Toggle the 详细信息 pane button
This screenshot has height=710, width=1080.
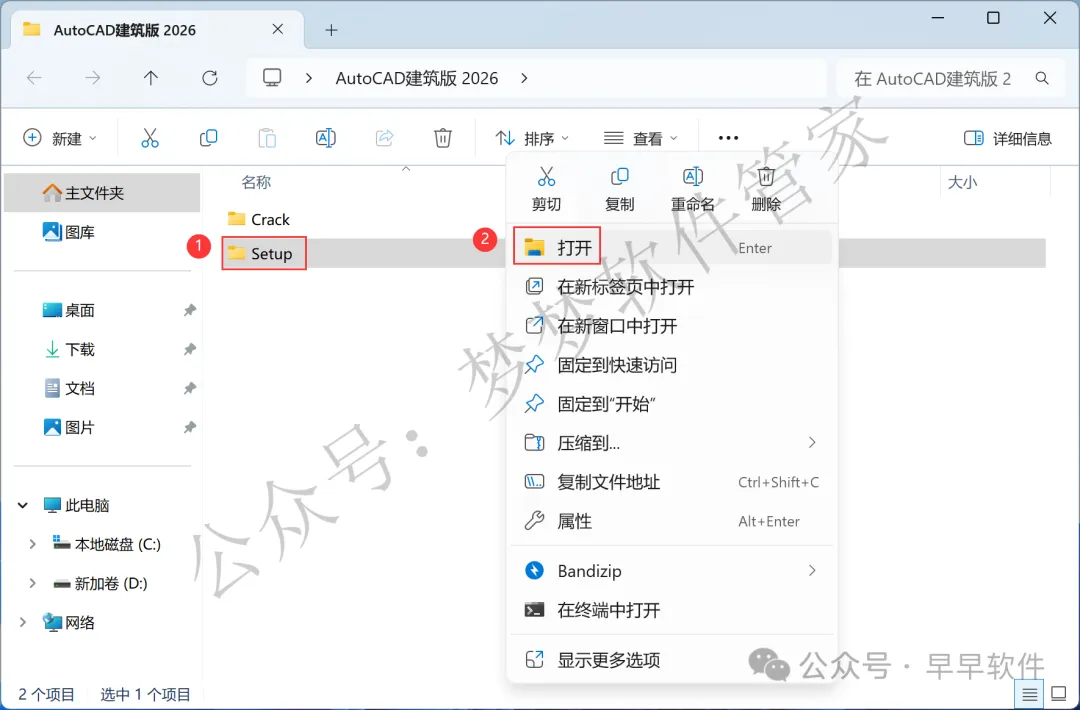(1007, 138)
